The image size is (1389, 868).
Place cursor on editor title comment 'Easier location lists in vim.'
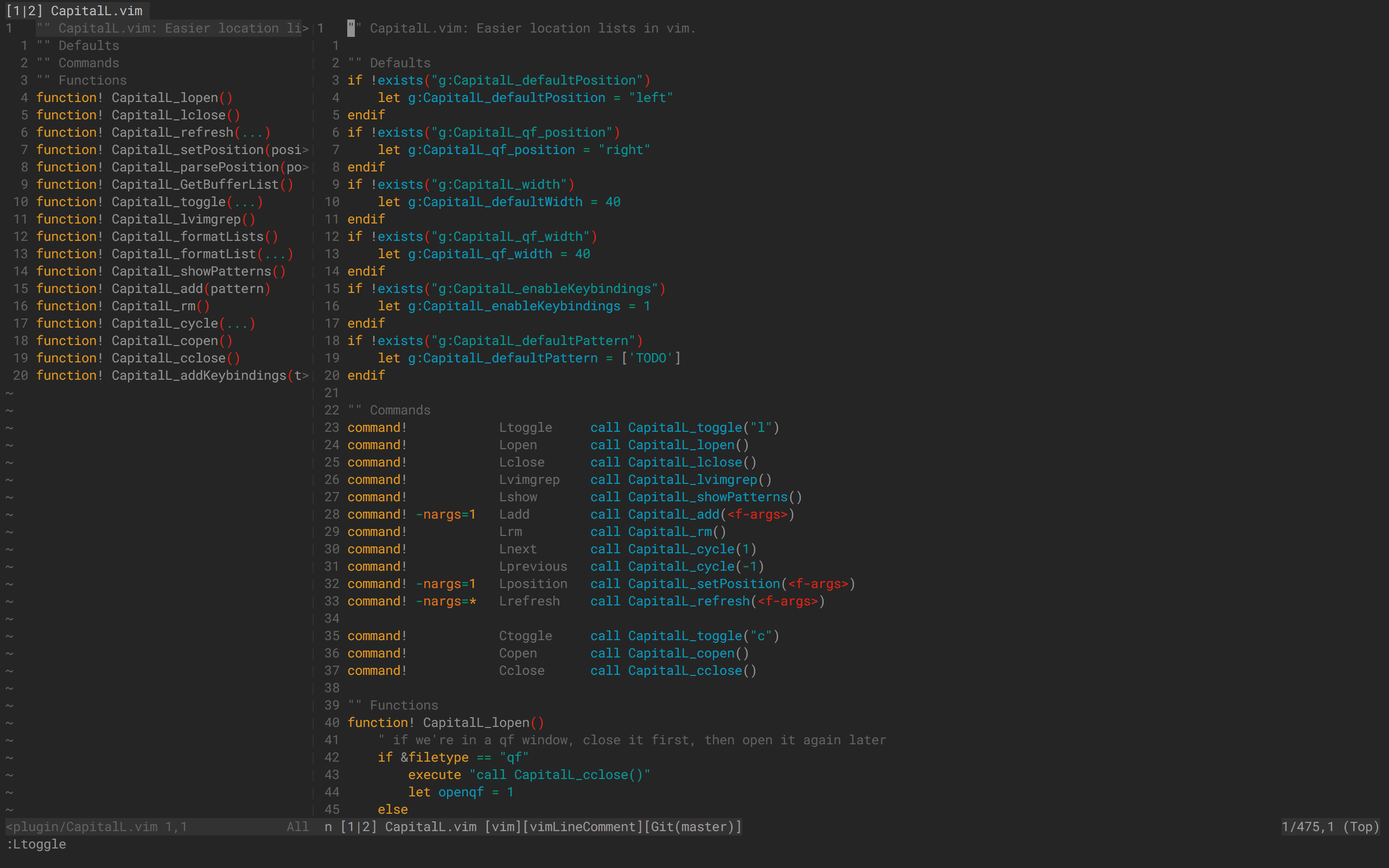585,28
